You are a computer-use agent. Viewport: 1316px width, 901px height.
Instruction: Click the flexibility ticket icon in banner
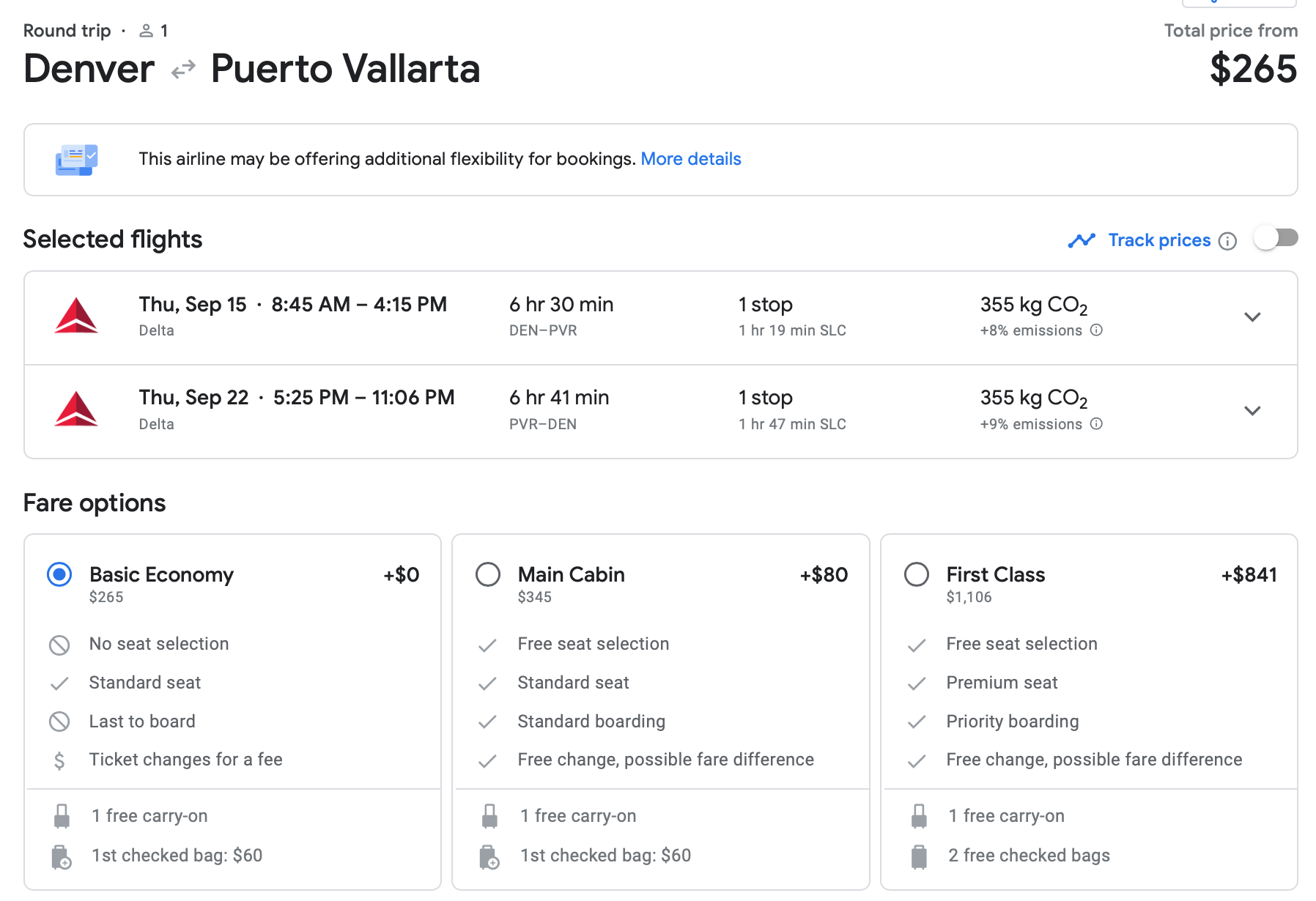click(x=76, y=159)
